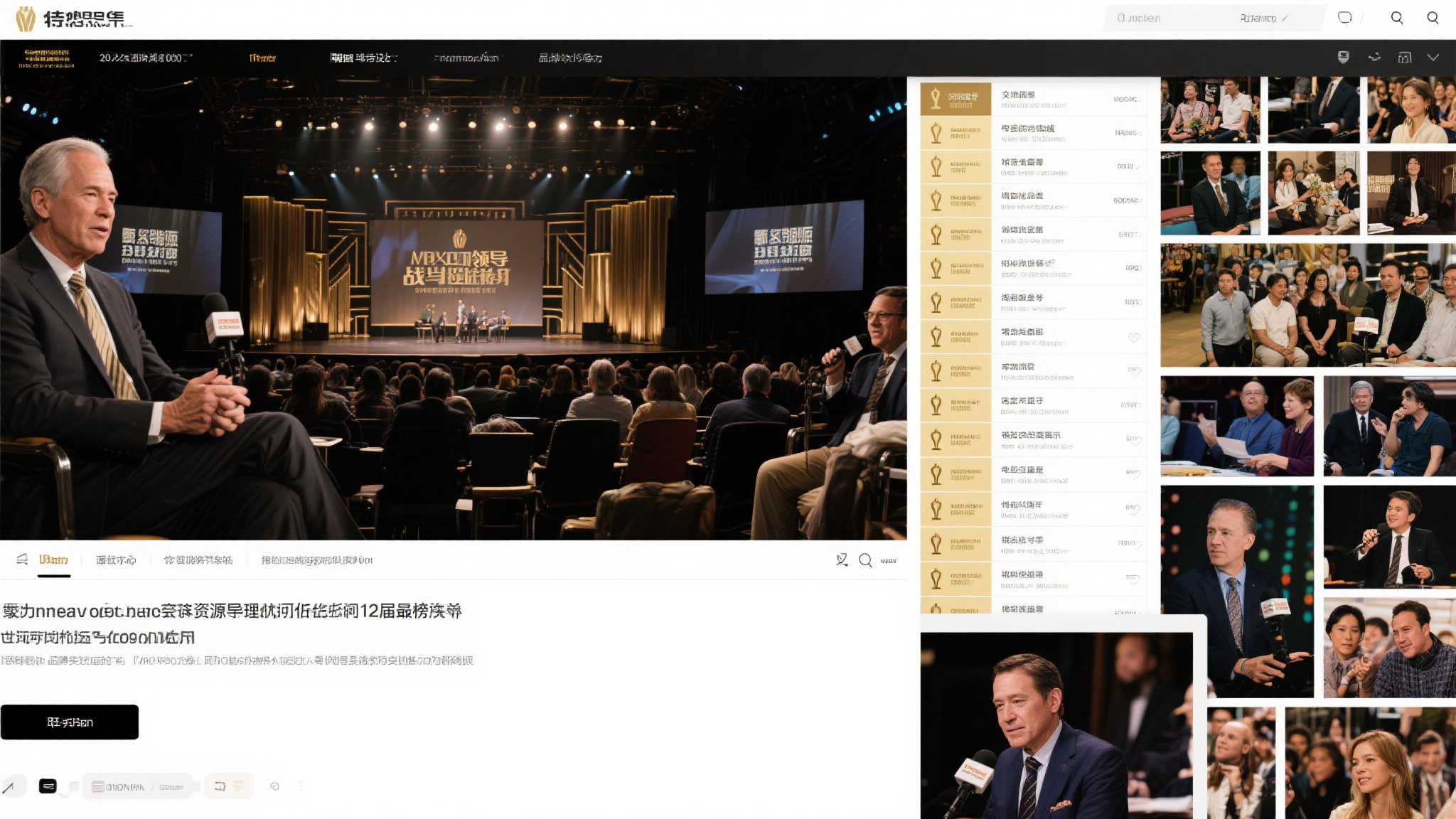This screenshot has width=1456, height=819.
Task: Click the share arrow icon in dark bar
Action: pyautogui.click(x=1374, y=58)
